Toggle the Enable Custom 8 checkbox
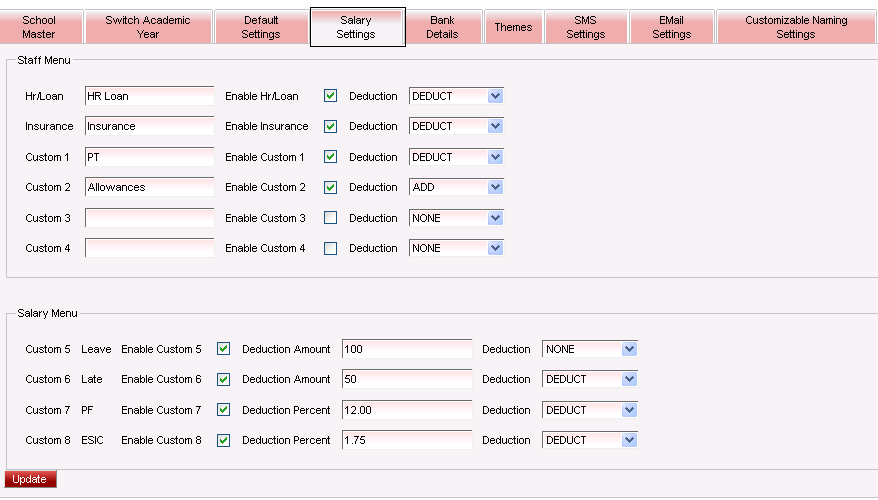This screenshot has height=500, width=878. point(224,440)
